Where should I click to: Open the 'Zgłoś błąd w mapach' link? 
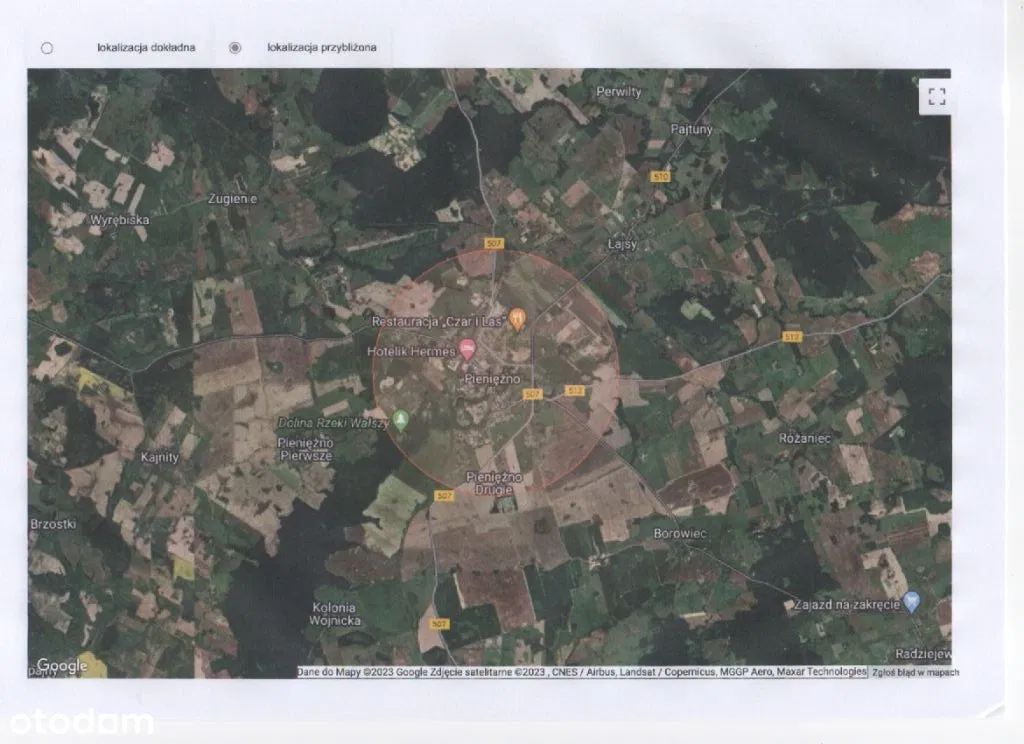tap(914, 672)
